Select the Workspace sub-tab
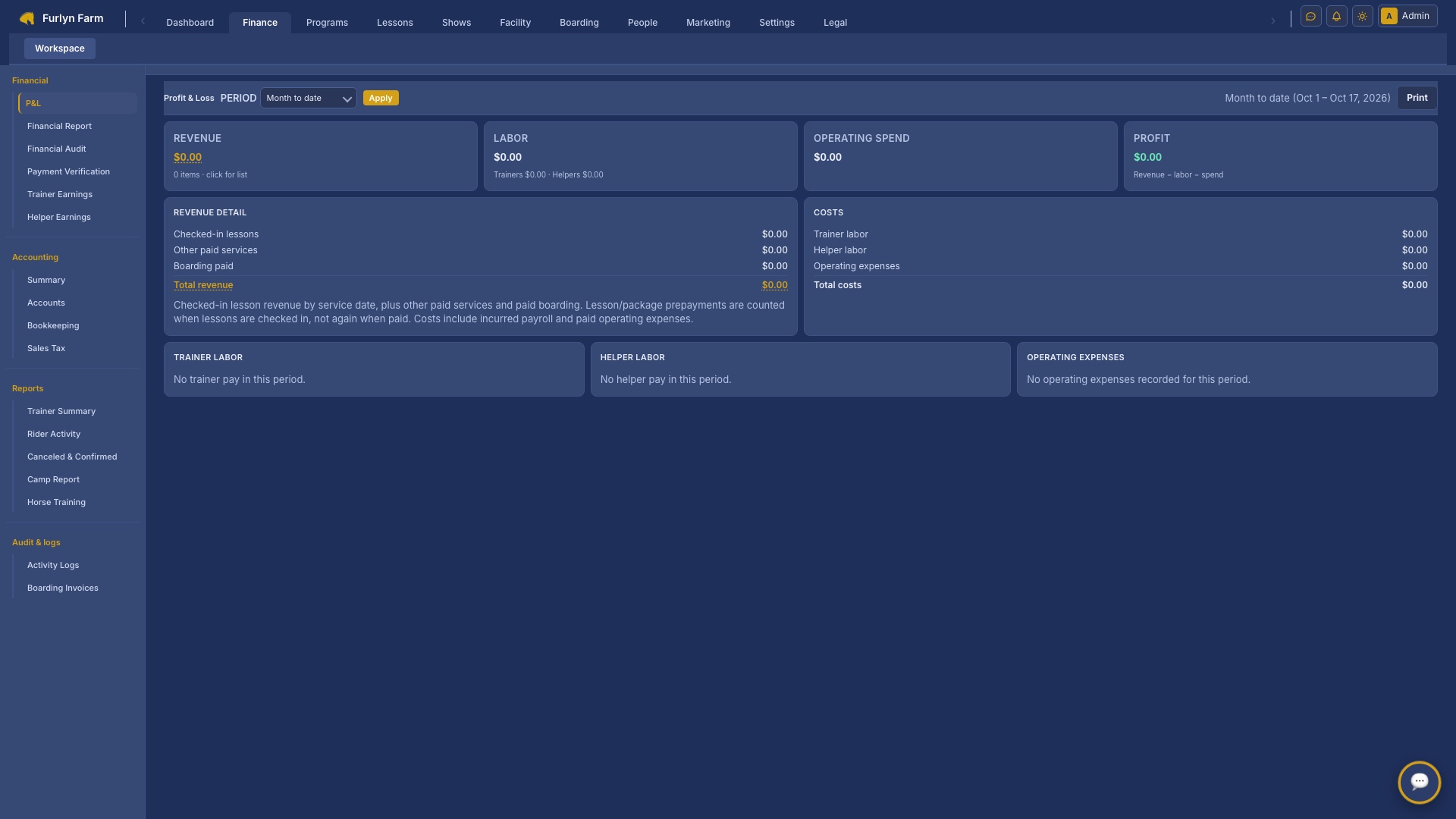This screenshot has width=1456, height=819. (60, 49)
